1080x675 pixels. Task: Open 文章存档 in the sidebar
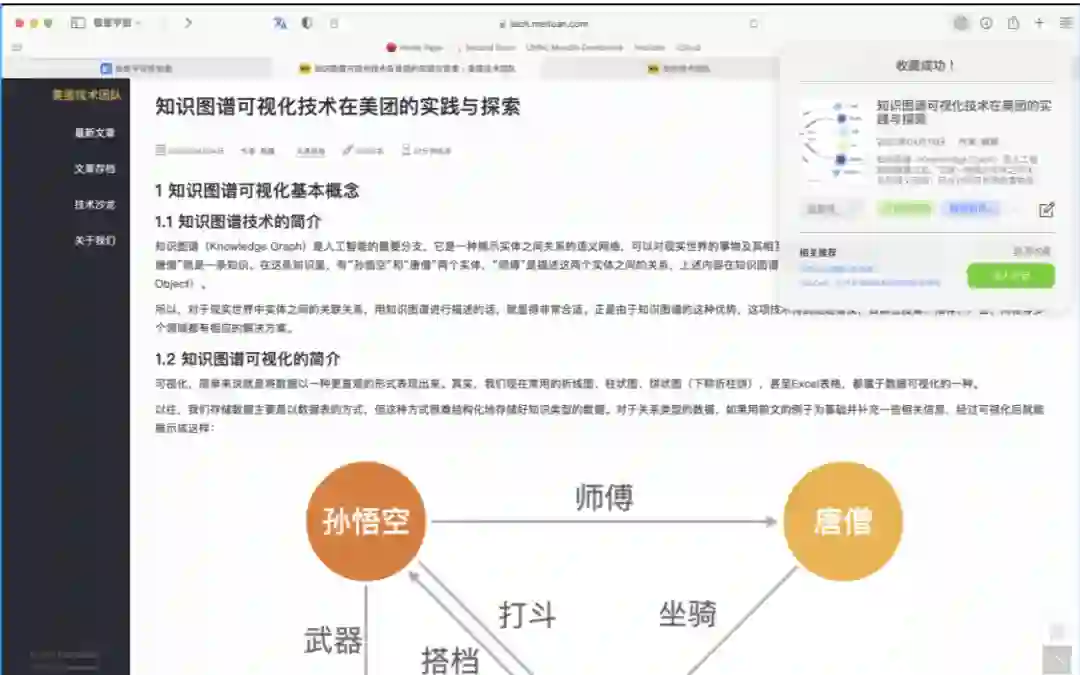pyautogui.click(x=95, y=168)
